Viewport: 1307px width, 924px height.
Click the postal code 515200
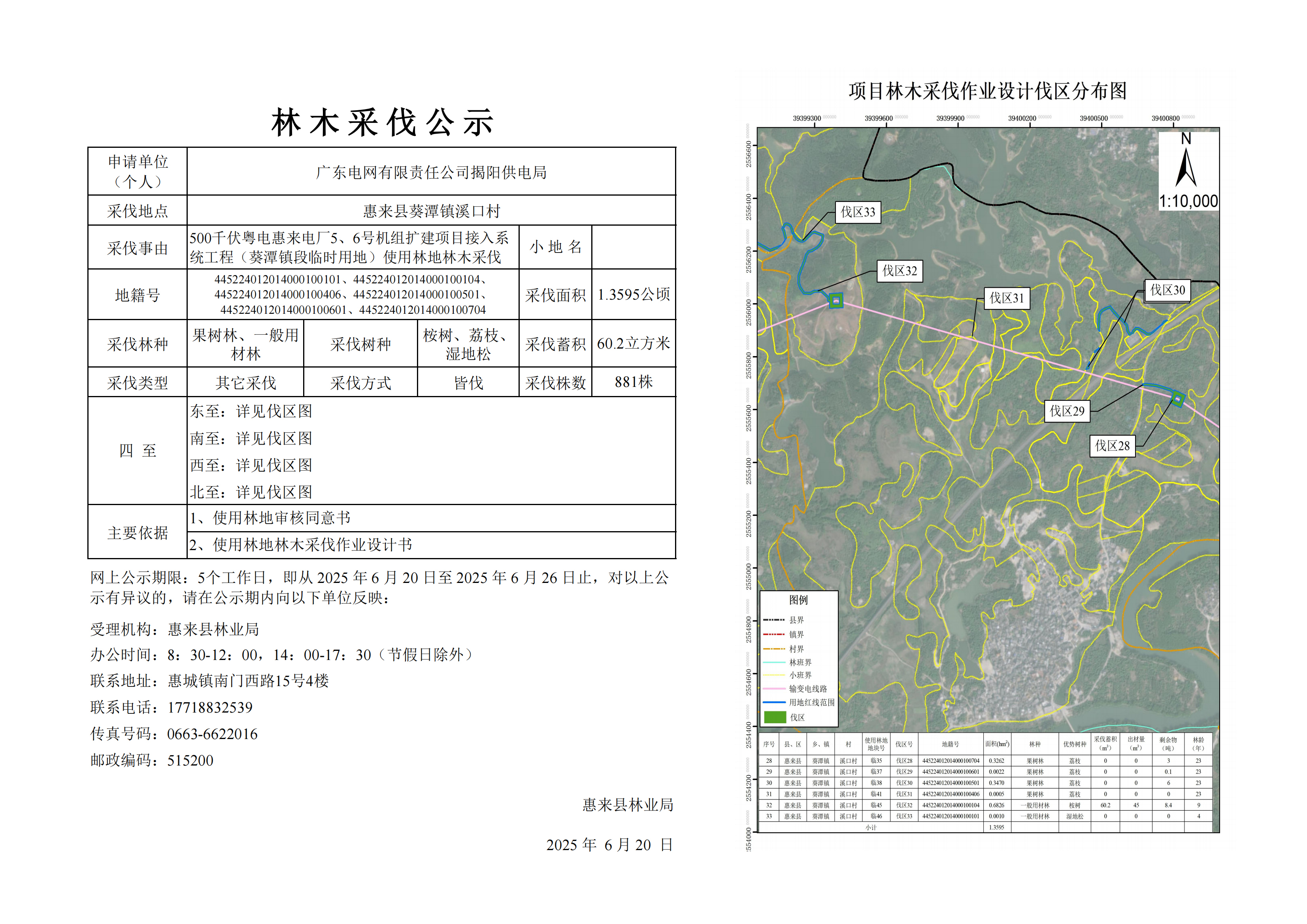coord(190,761)
